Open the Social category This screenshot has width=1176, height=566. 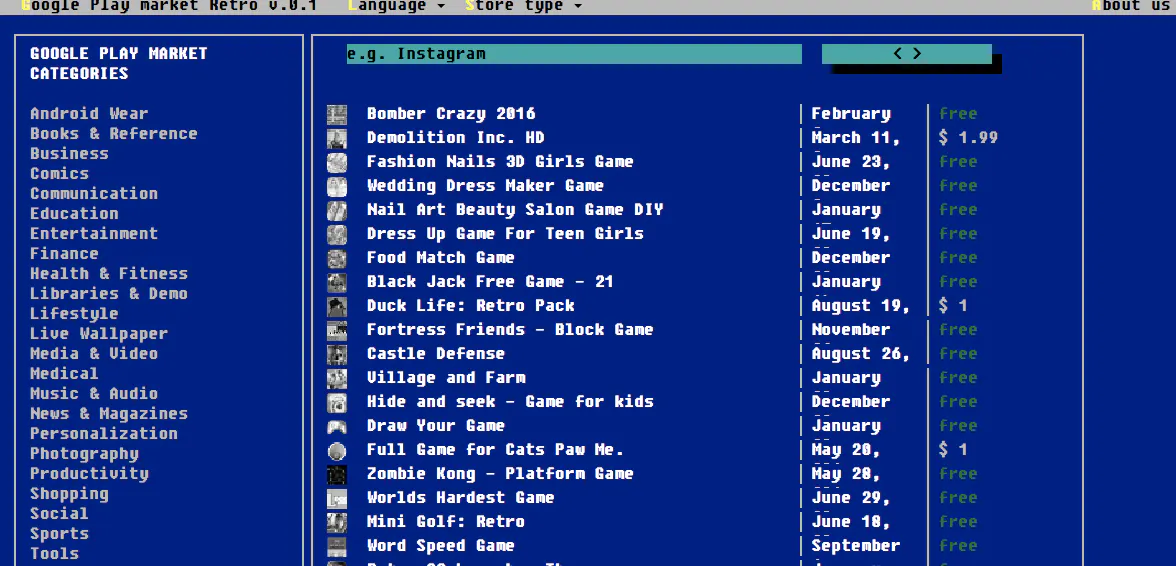59,514
